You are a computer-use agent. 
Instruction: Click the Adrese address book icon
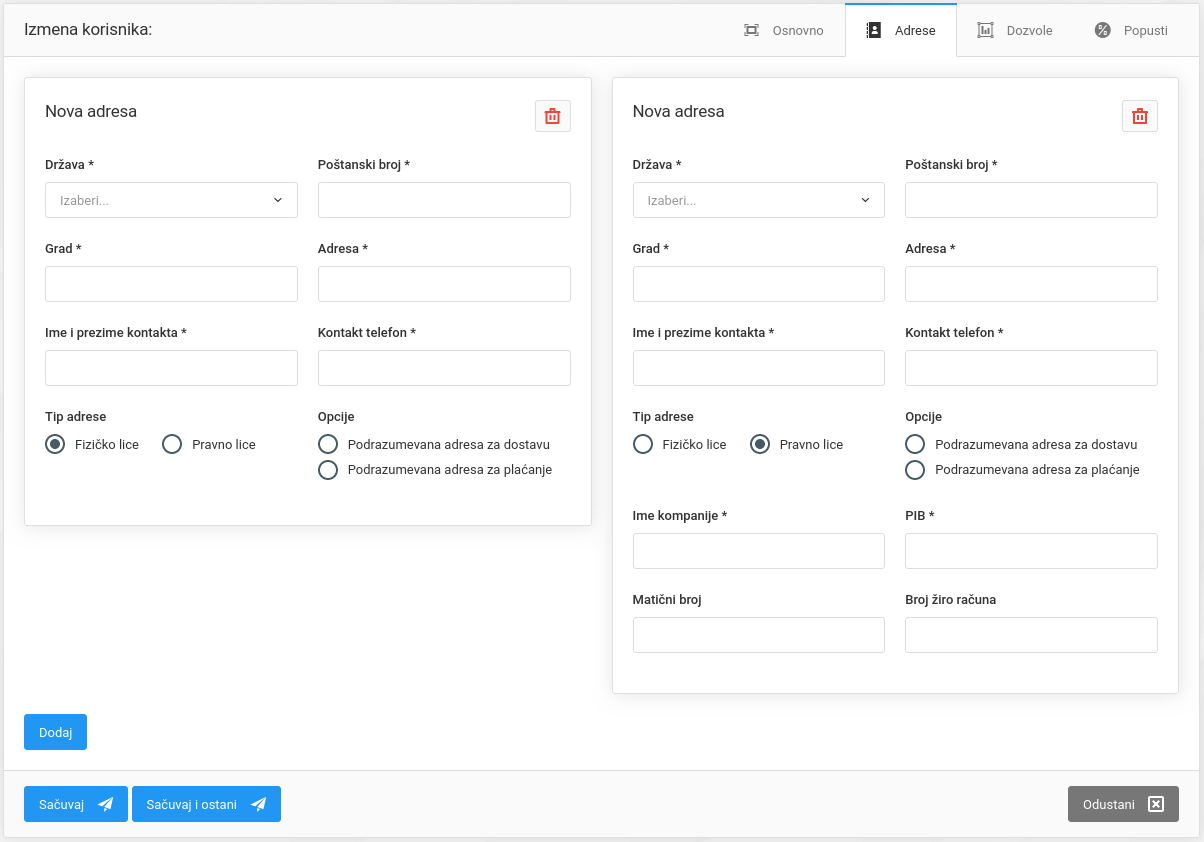(873, 30)
